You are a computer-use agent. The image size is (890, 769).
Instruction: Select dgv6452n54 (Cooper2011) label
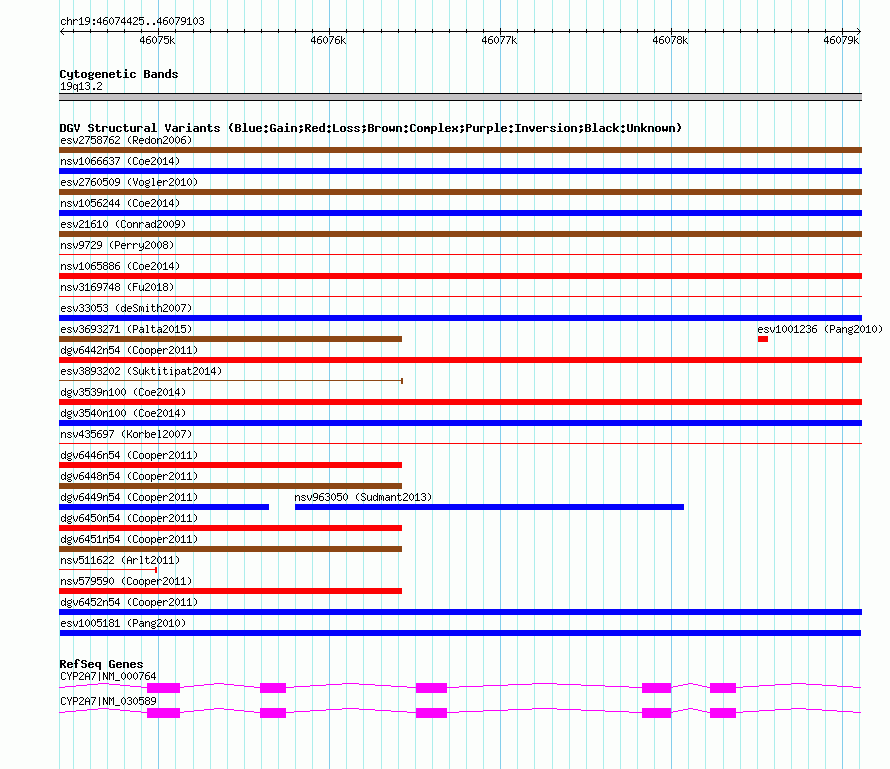coord(129,602)
